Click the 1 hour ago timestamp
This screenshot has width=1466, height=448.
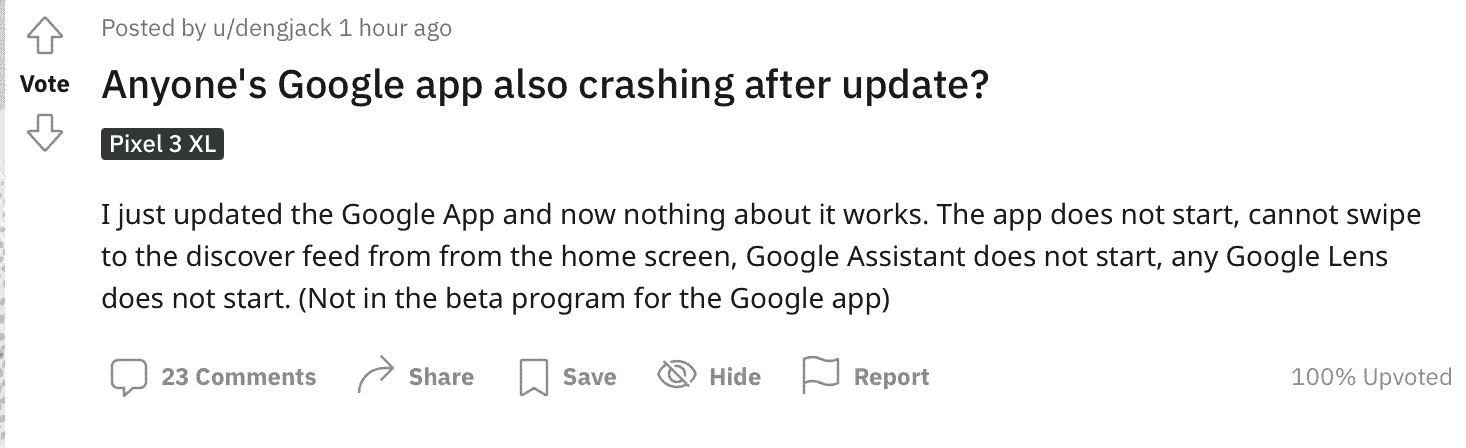point(395,29)
